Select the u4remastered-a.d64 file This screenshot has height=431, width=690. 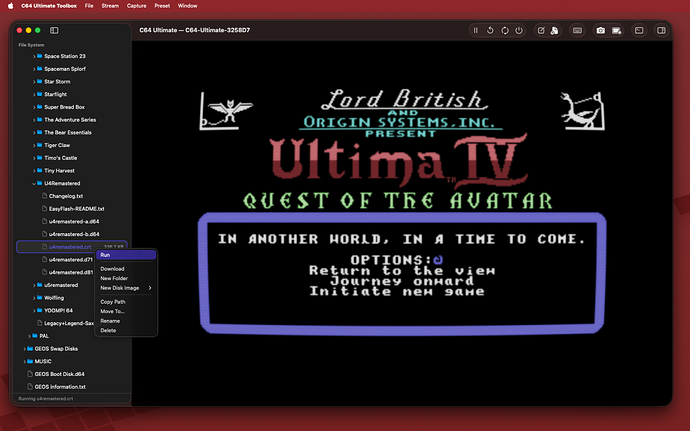point(72,221)
